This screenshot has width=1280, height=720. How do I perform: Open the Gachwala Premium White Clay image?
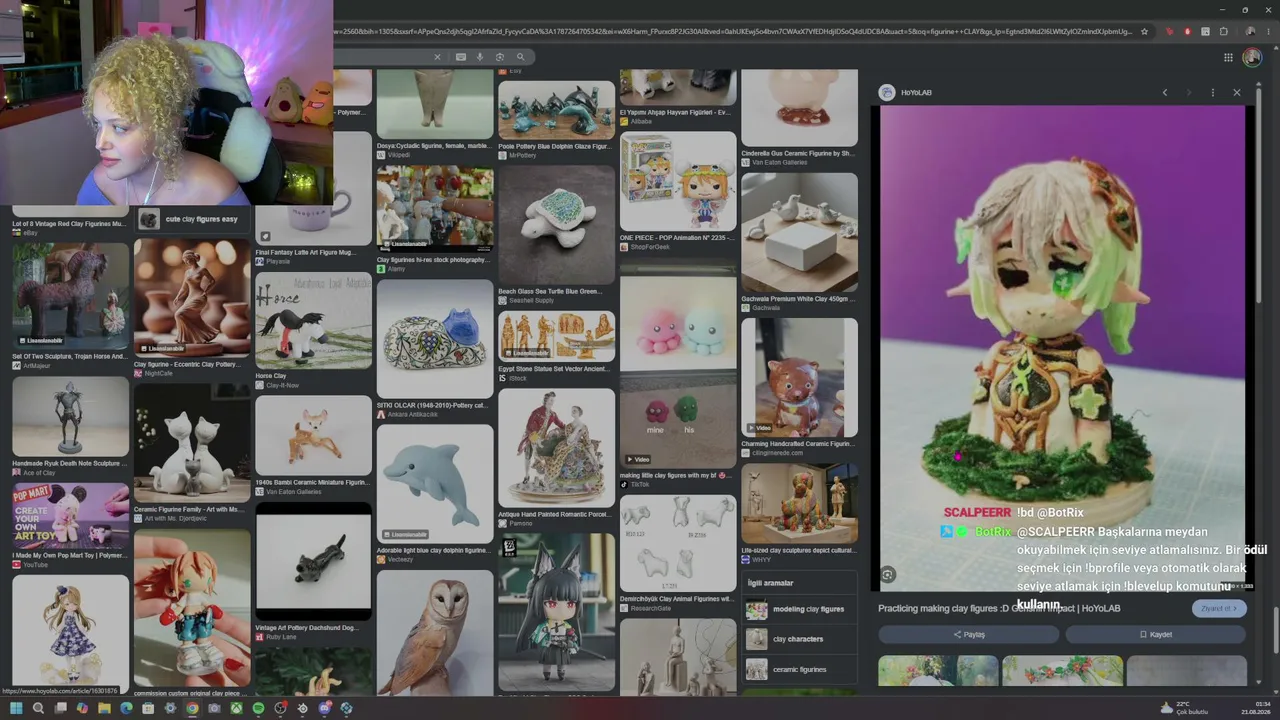(x=799, y=232)
